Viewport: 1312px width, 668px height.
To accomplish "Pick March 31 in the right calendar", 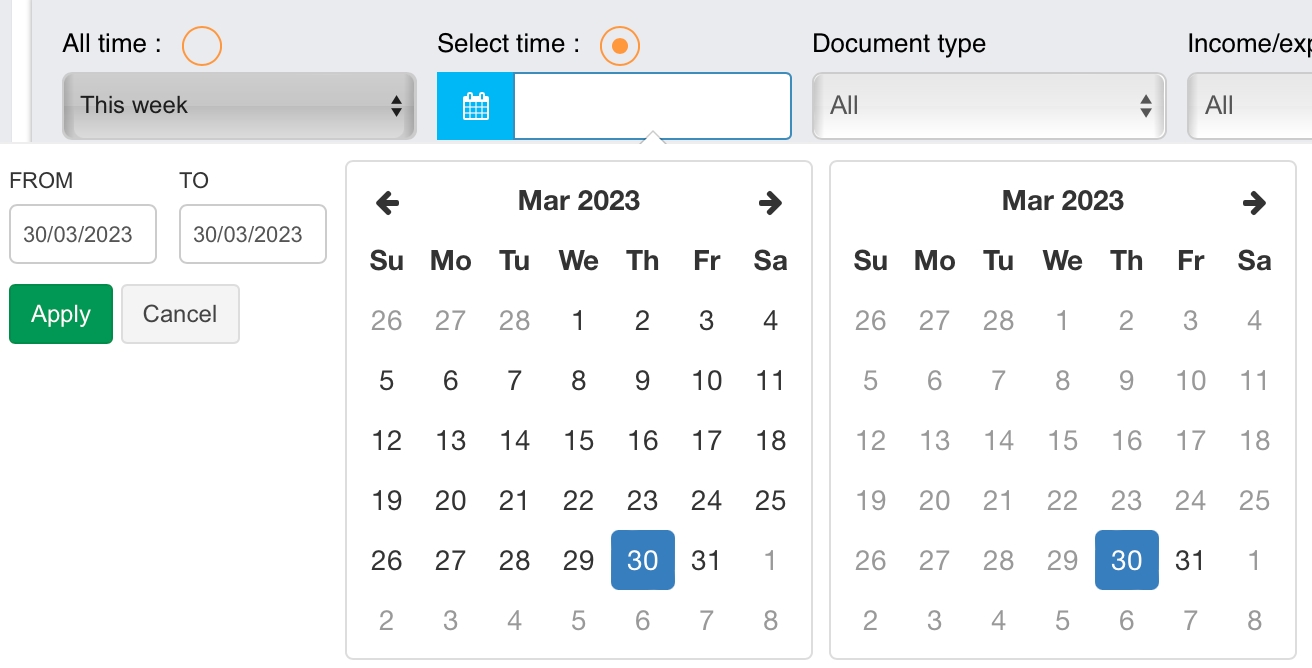I will click(1190, 561).
